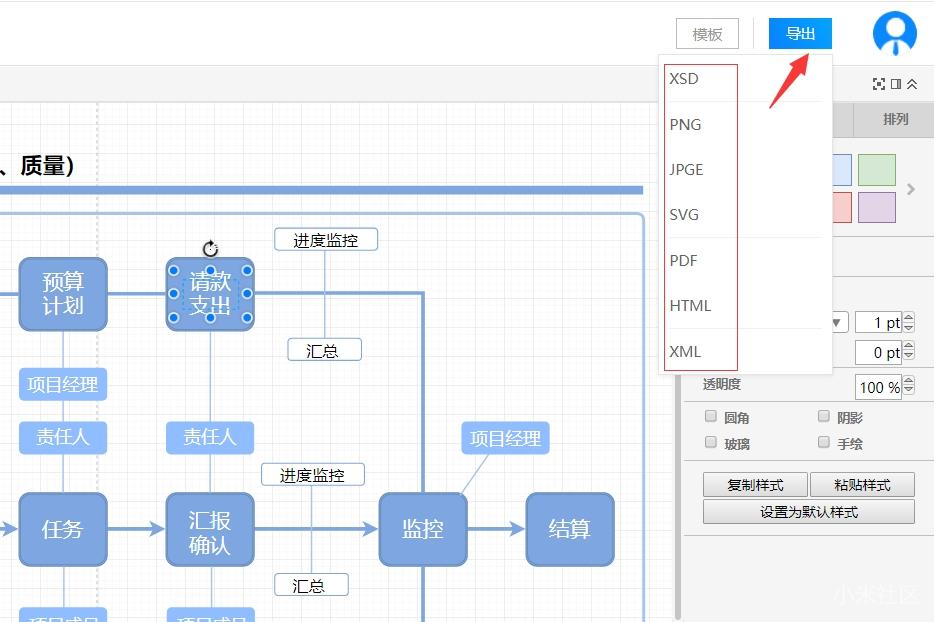The width and height of the screenshot is (934, 622).
Task: Pick the light purple style swatch
Action: [x=877, y=207]
